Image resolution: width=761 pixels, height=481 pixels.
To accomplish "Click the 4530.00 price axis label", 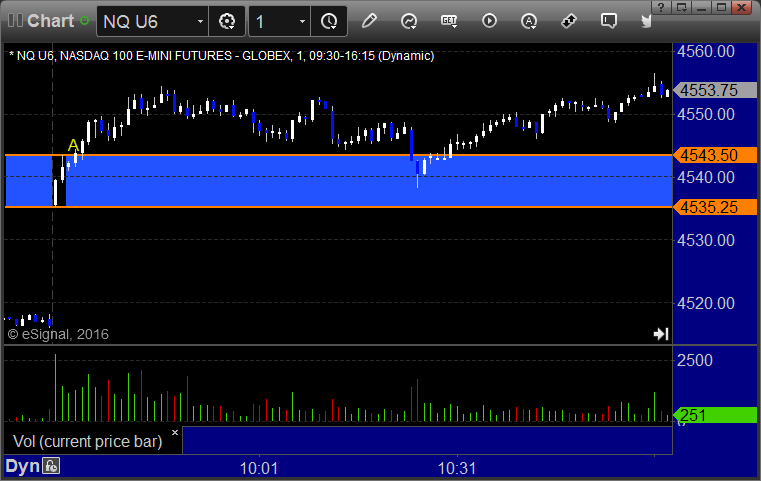I will pos(706,240).
